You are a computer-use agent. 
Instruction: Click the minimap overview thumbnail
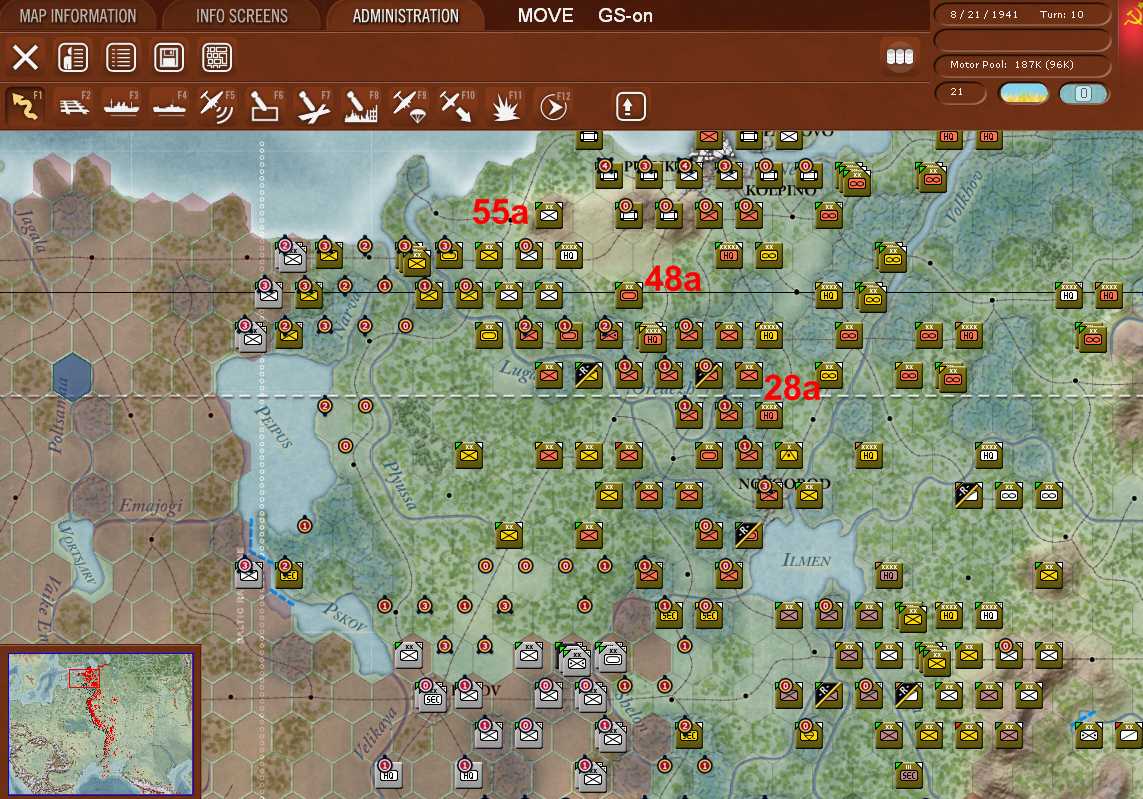[101, 723]
